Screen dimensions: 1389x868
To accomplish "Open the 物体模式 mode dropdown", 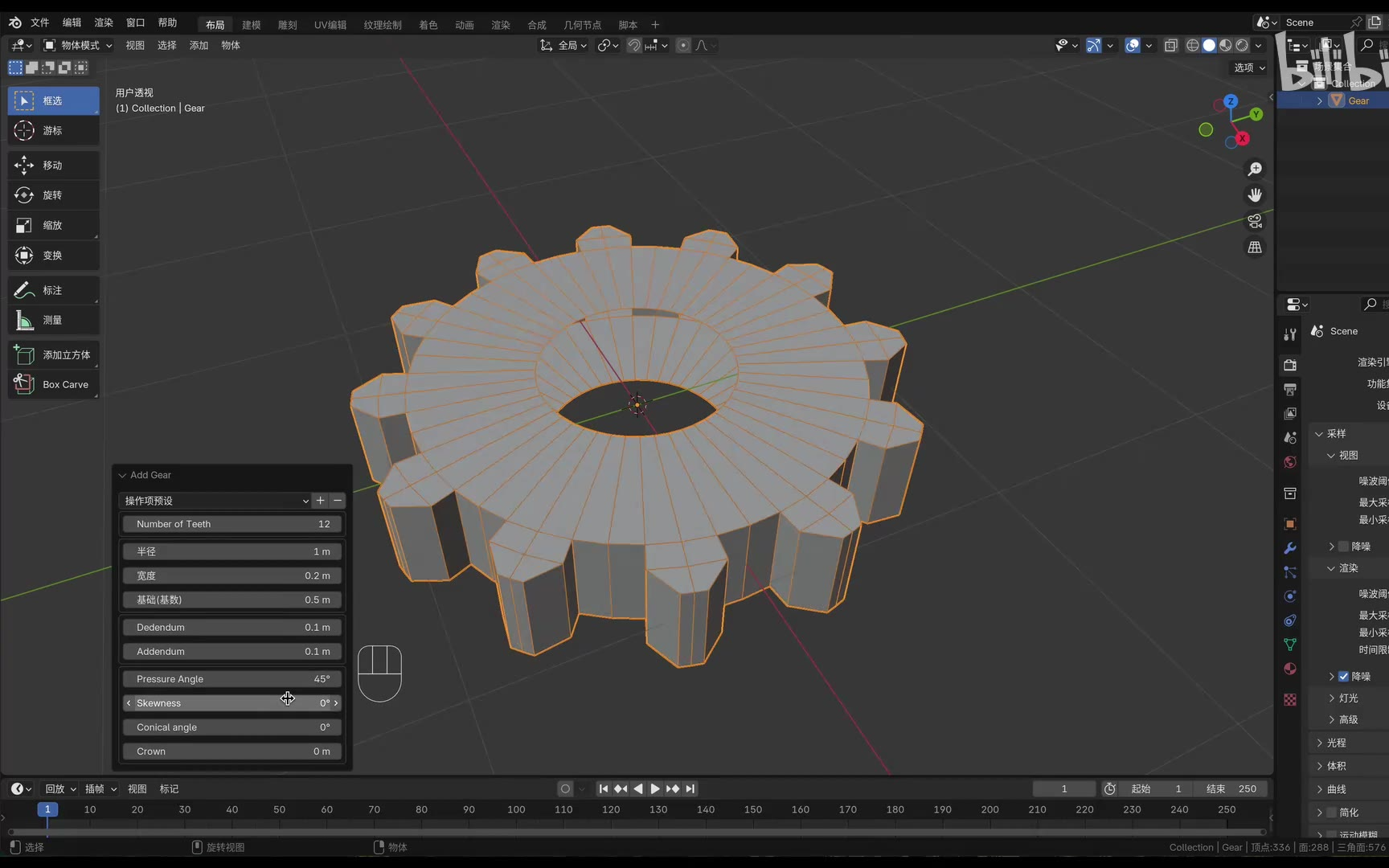I will click(77, 45).
